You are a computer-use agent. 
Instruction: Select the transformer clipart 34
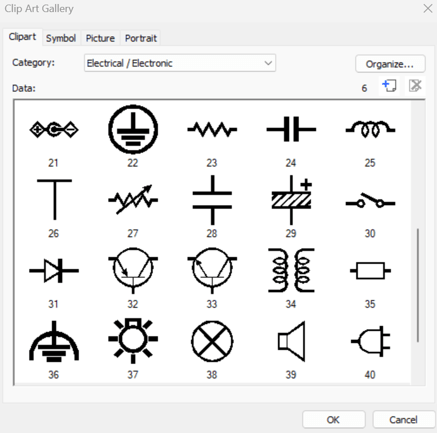coord(291,270)
